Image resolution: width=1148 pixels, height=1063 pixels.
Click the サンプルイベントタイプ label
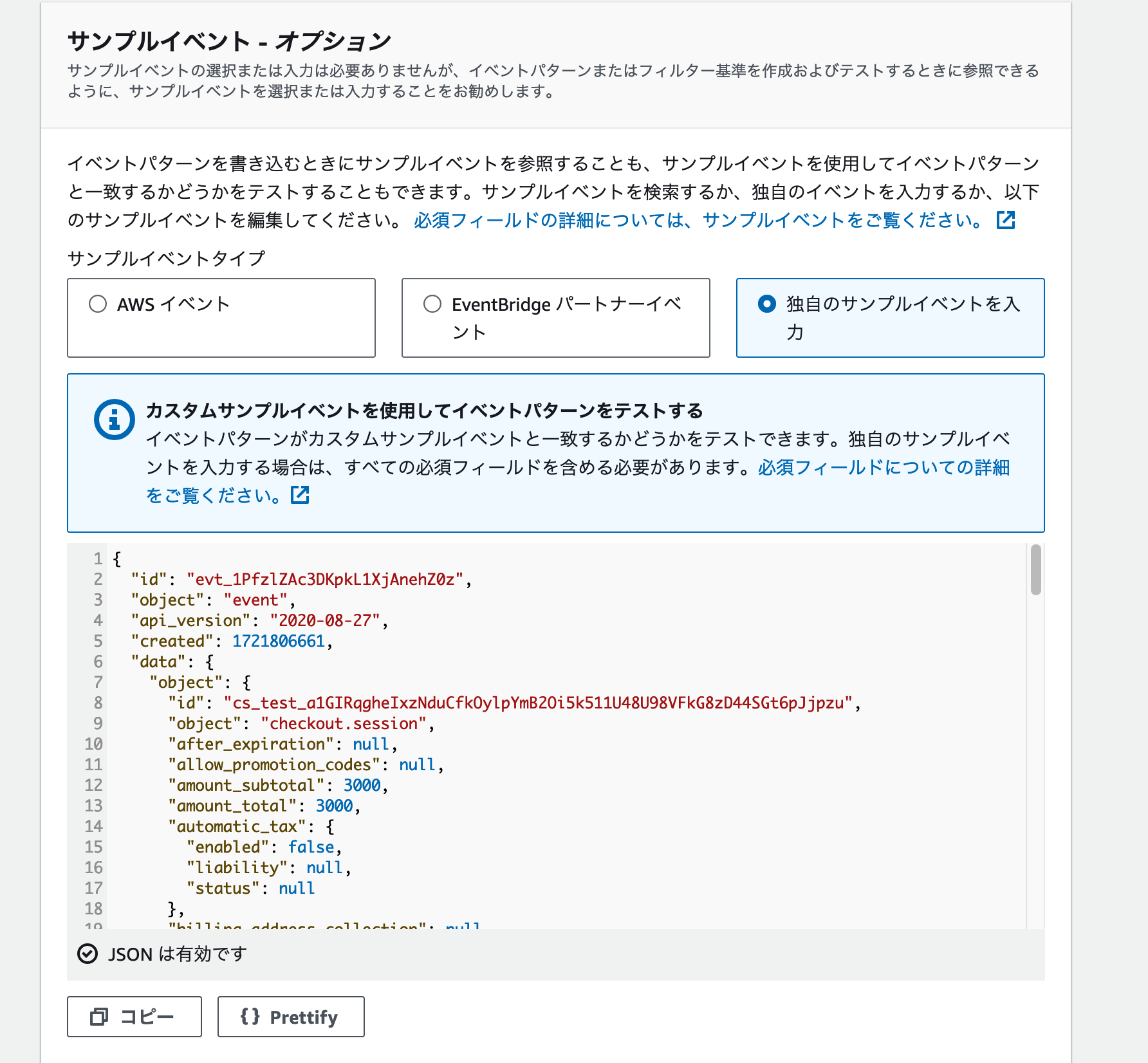pyautogui.click(x=166, y=258)
